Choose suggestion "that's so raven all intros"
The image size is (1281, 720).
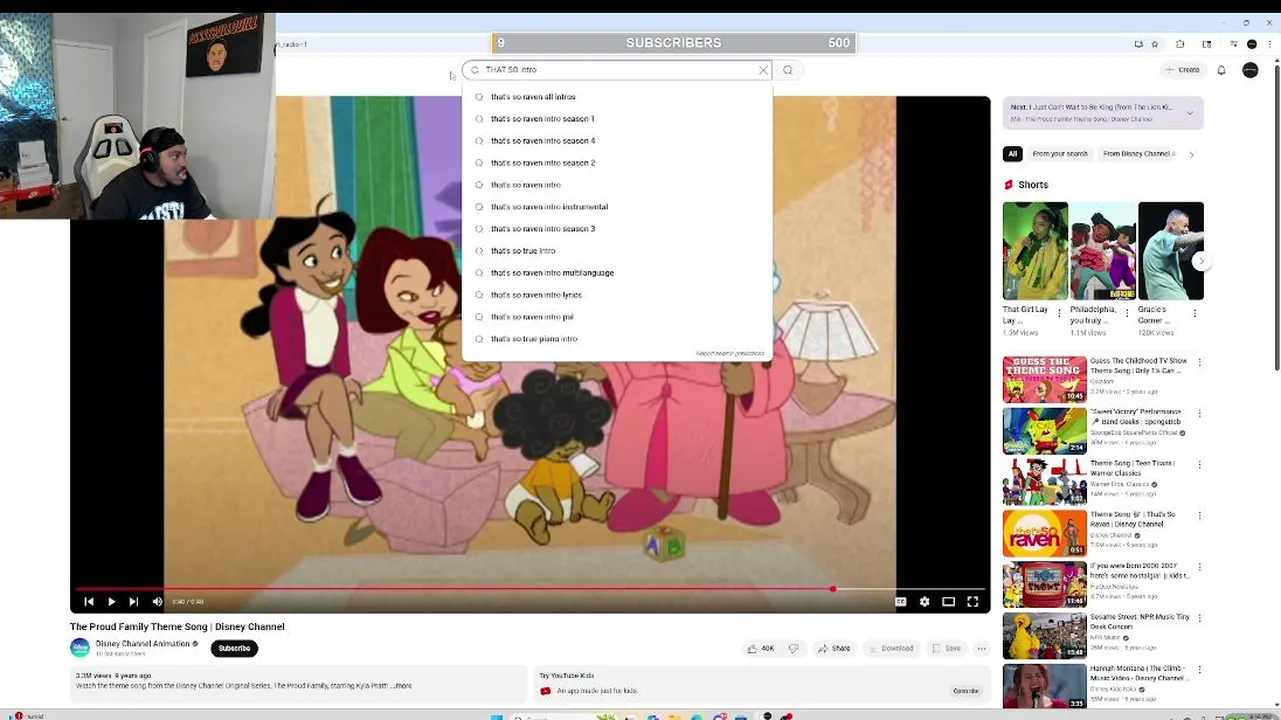click(x=617, y=97)
